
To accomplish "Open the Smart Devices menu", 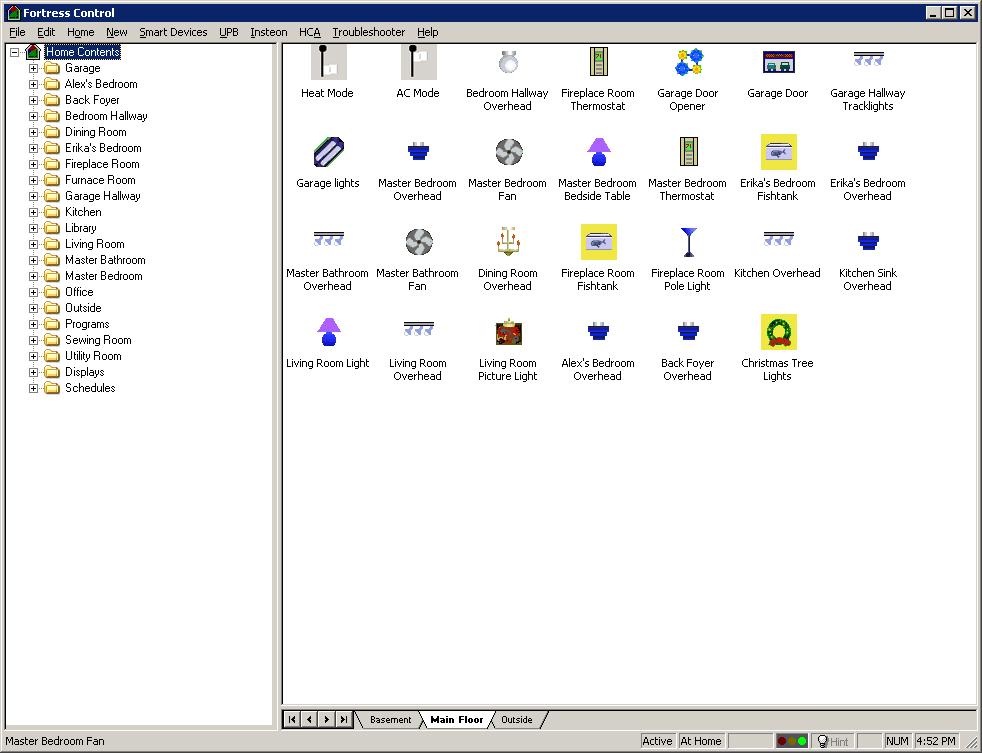I will click(173, 32).
